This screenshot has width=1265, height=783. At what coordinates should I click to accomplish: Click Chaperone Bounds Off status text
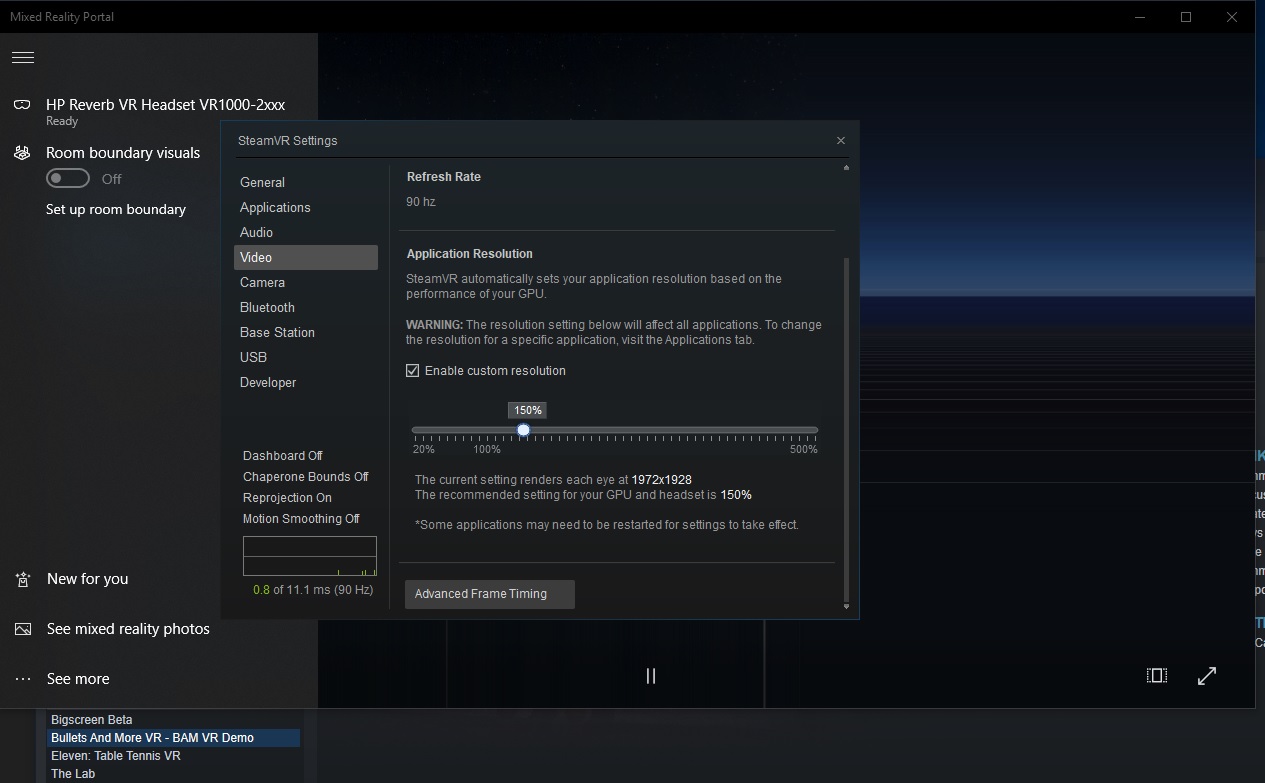tap(306, 476)
